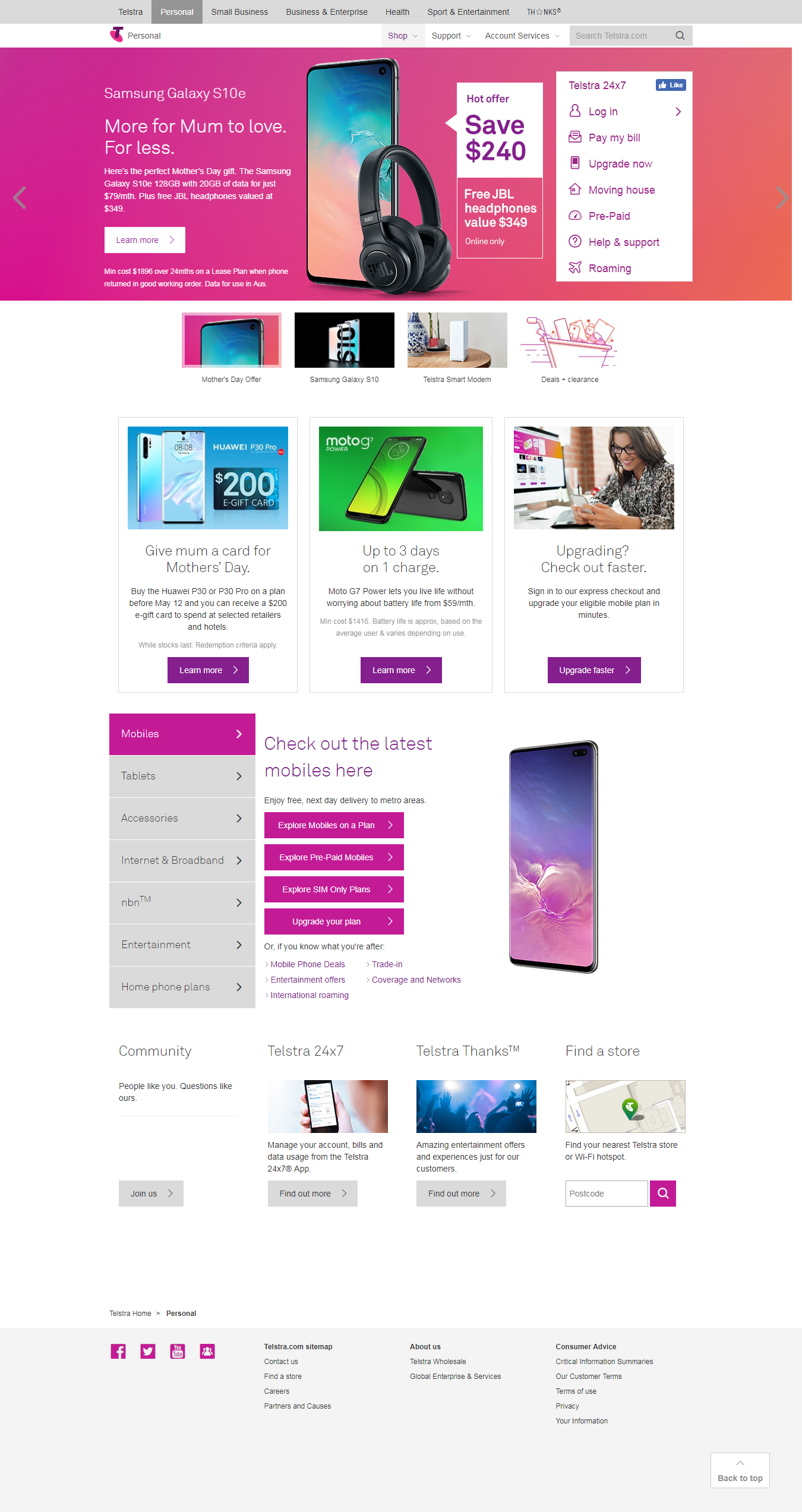Click the Facebook Like button in Telstra 24x7

(x=671, y=85)
